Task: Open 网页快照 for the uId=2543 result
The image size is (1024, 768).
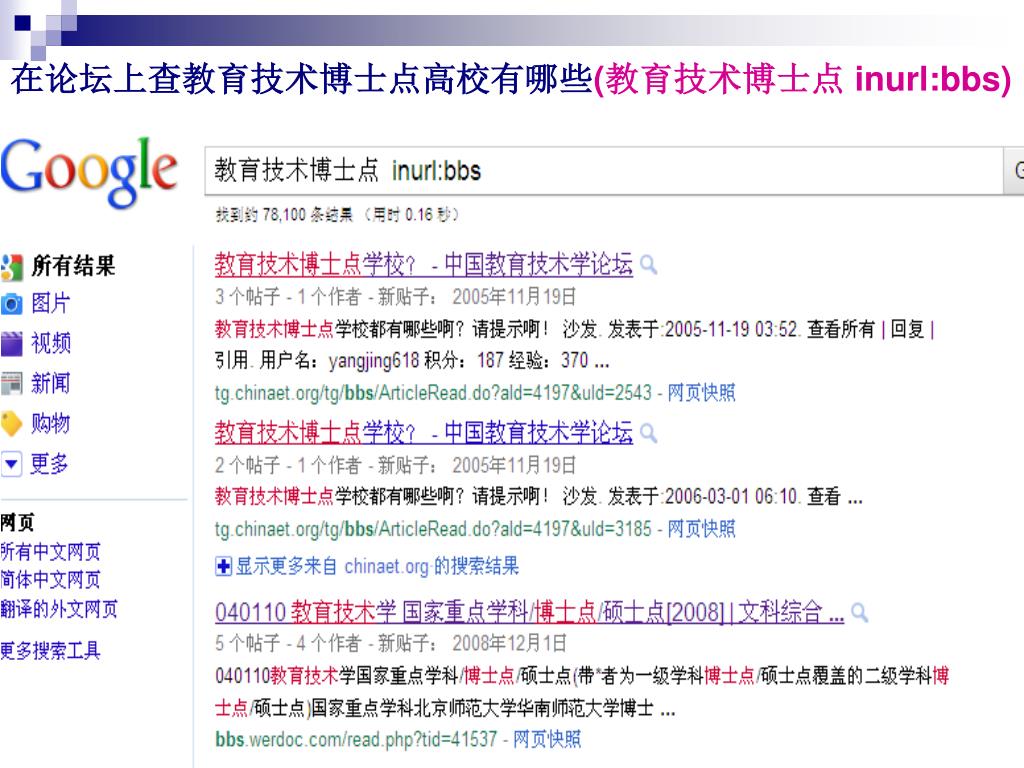Action: click(x=701, y=392)
